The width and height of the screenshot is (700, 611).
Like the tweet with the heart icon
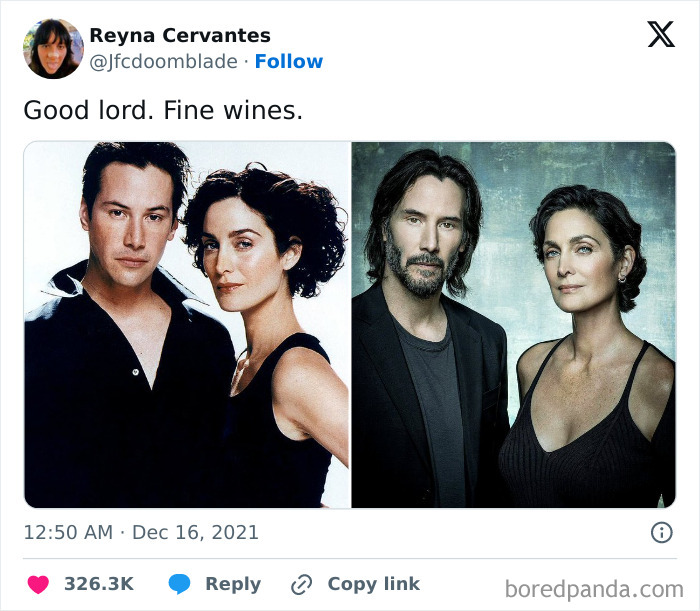click(40, 584)
